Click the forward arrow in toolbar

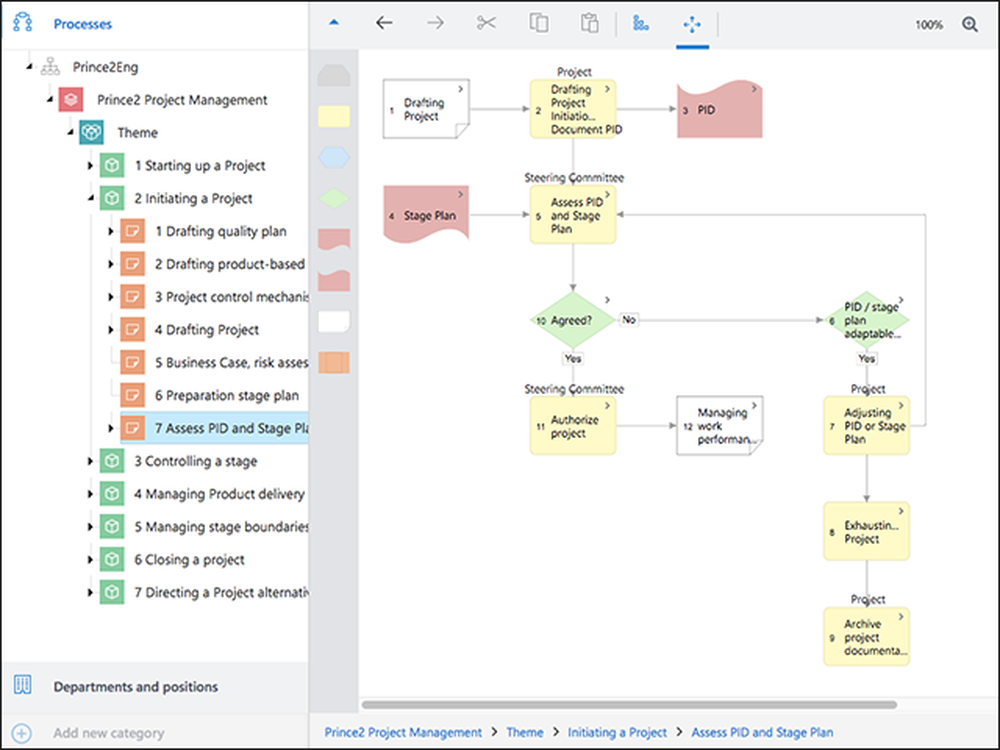tap(436, 24)
